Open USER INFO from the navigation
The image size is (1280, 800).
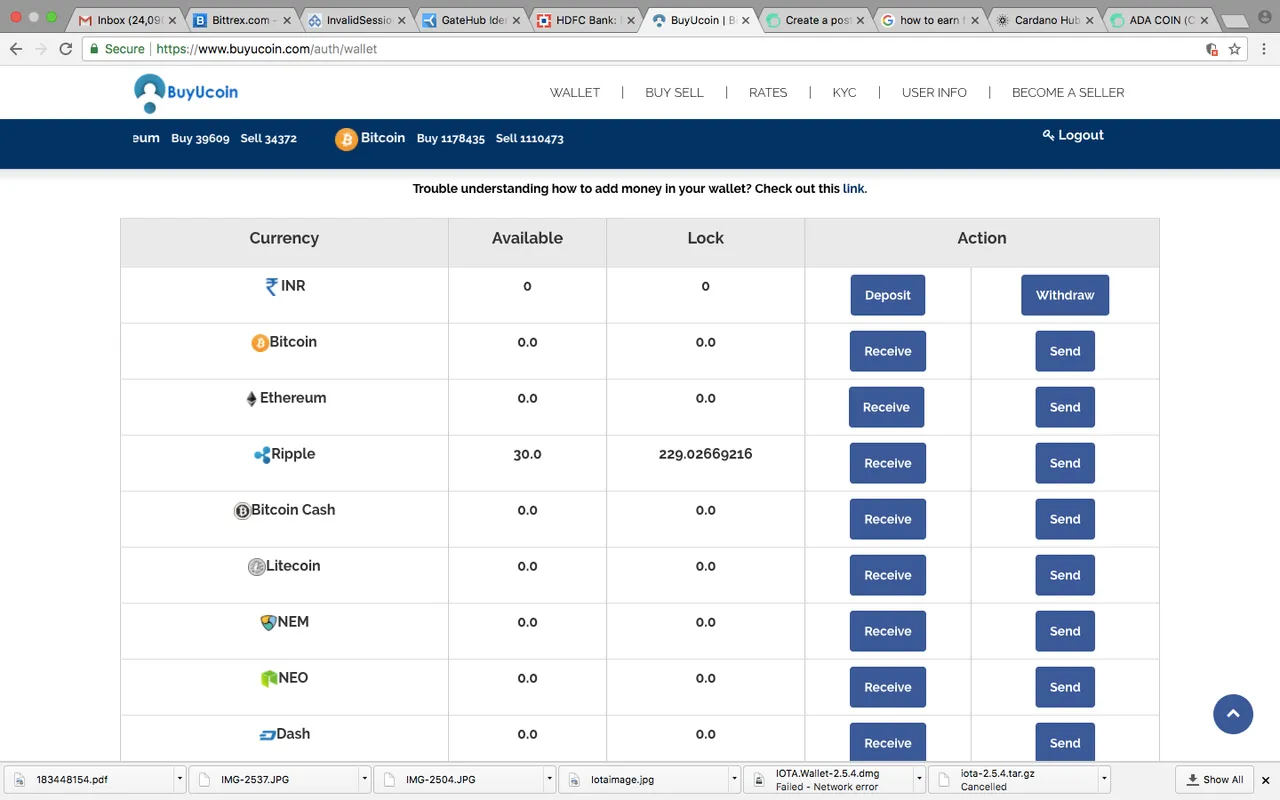(934, 92)
